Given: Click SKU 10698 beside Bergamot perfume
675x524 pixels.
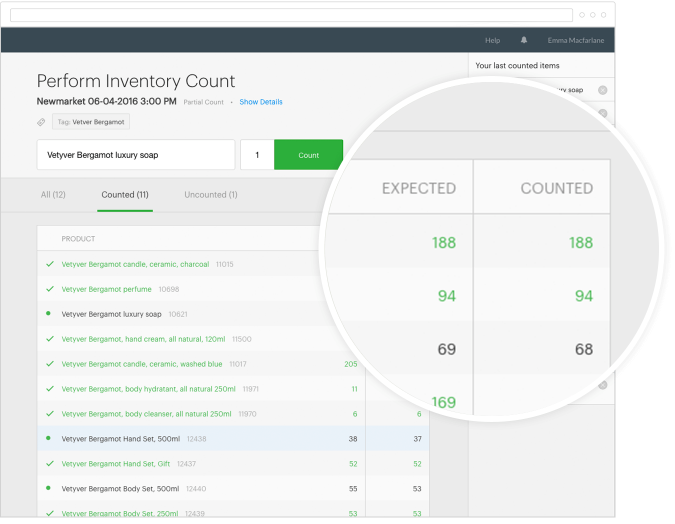Looking at the screenshot, I should pos(169,289).
